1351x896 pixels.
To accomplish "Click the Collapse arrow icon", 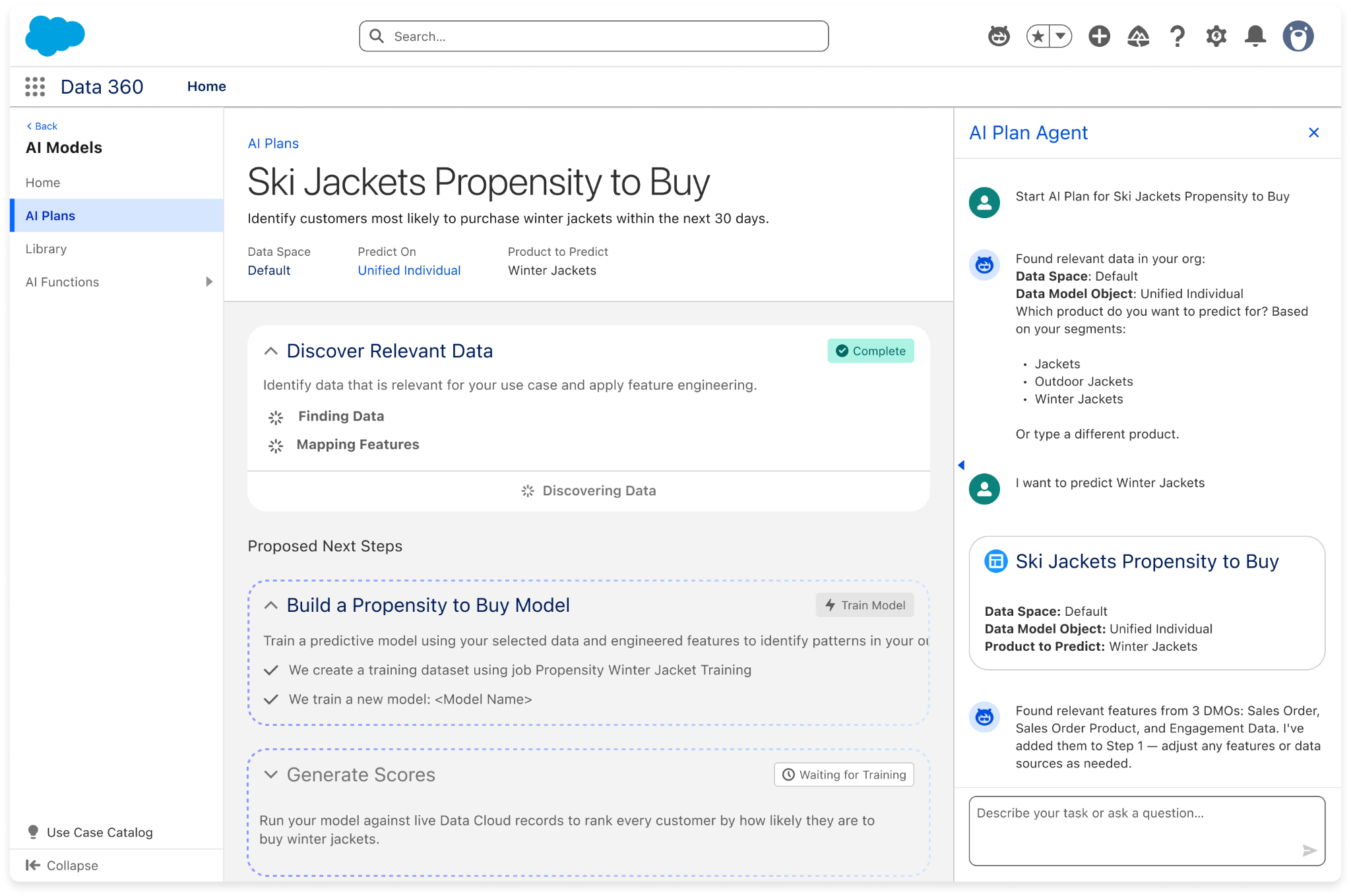I will coord(32,865).
